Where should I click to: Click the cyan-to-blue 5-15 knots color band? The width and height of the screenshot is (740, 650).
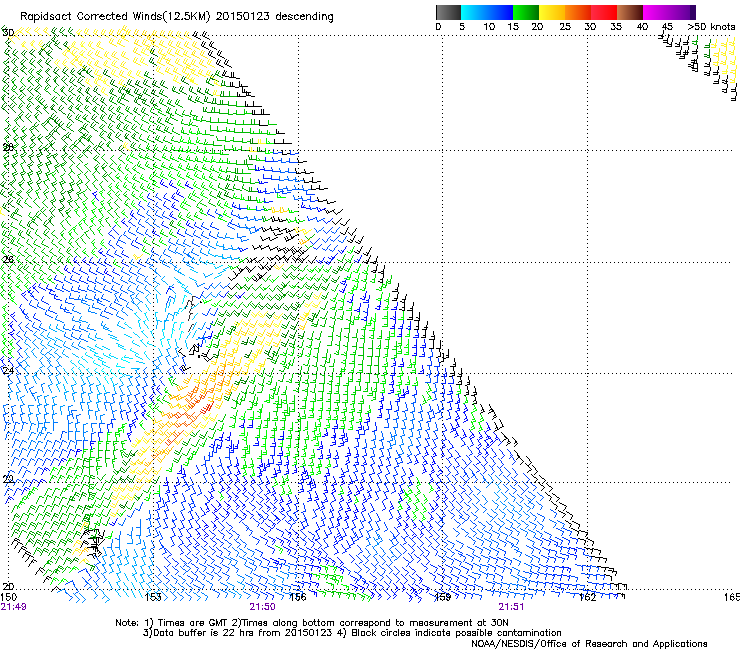tap(487, 12)
